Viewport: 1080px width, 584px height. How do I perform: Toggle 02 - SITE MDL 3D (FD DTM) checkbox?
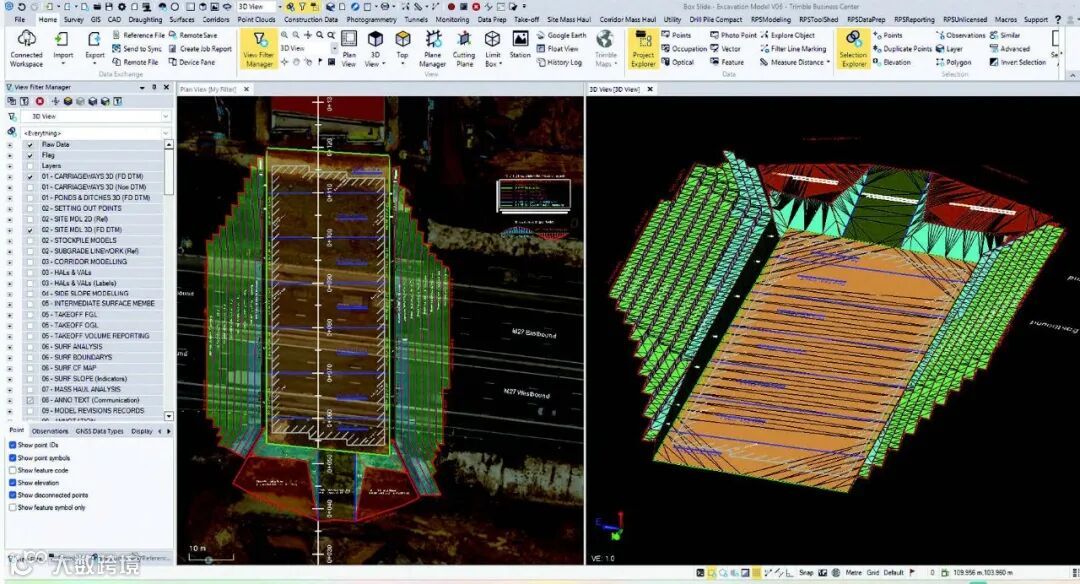(x=30, y=230)
